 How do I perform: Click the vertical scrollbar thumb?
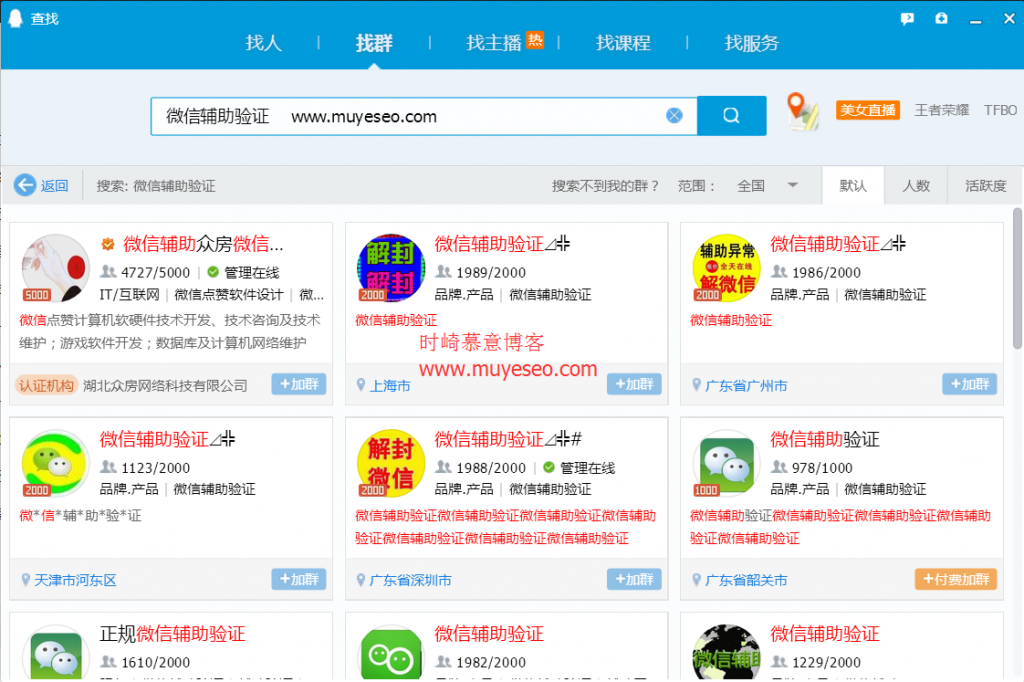pos(1017,279)
